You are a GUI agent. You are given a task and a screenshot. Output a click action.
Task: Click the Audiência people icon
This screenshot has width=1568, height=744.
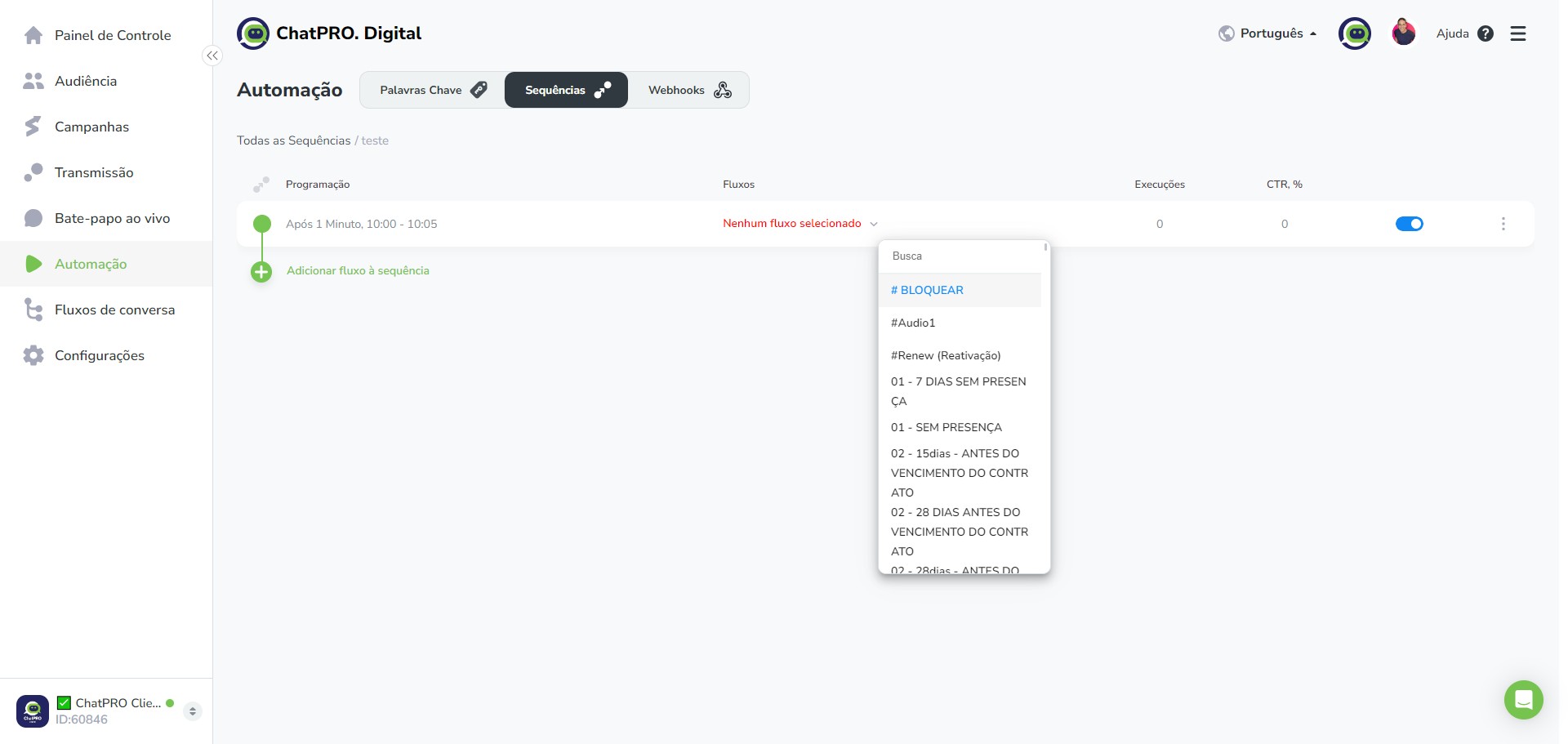point(33,81)
